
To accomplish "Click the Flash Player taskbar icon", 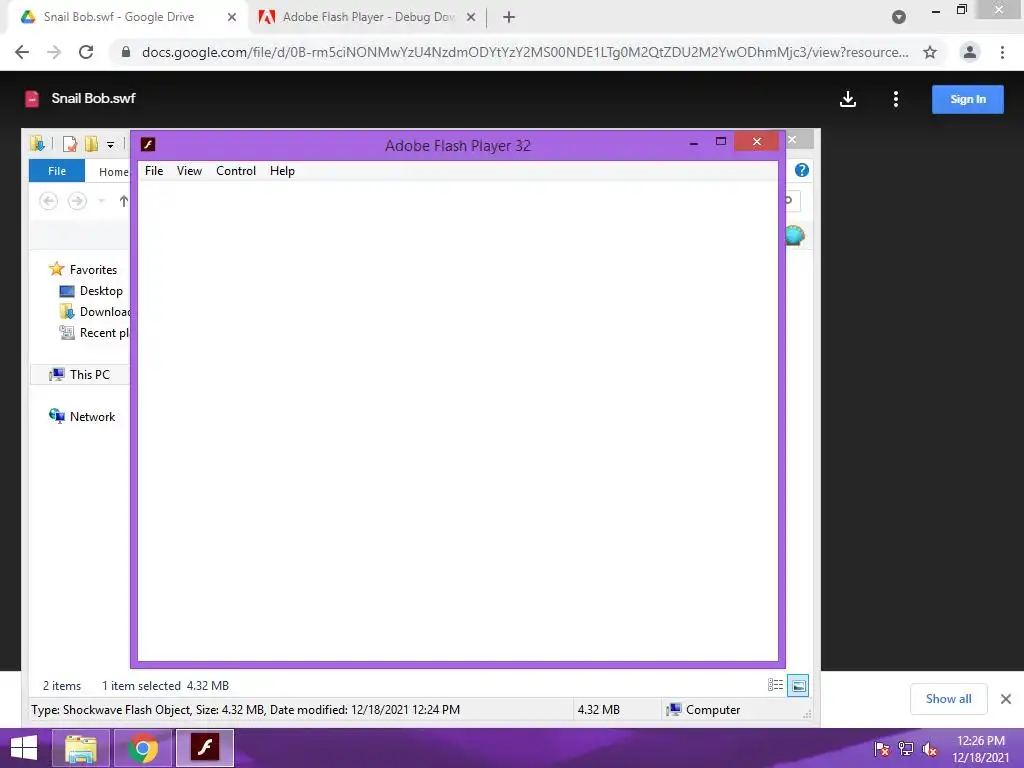I will click(204, 748).
